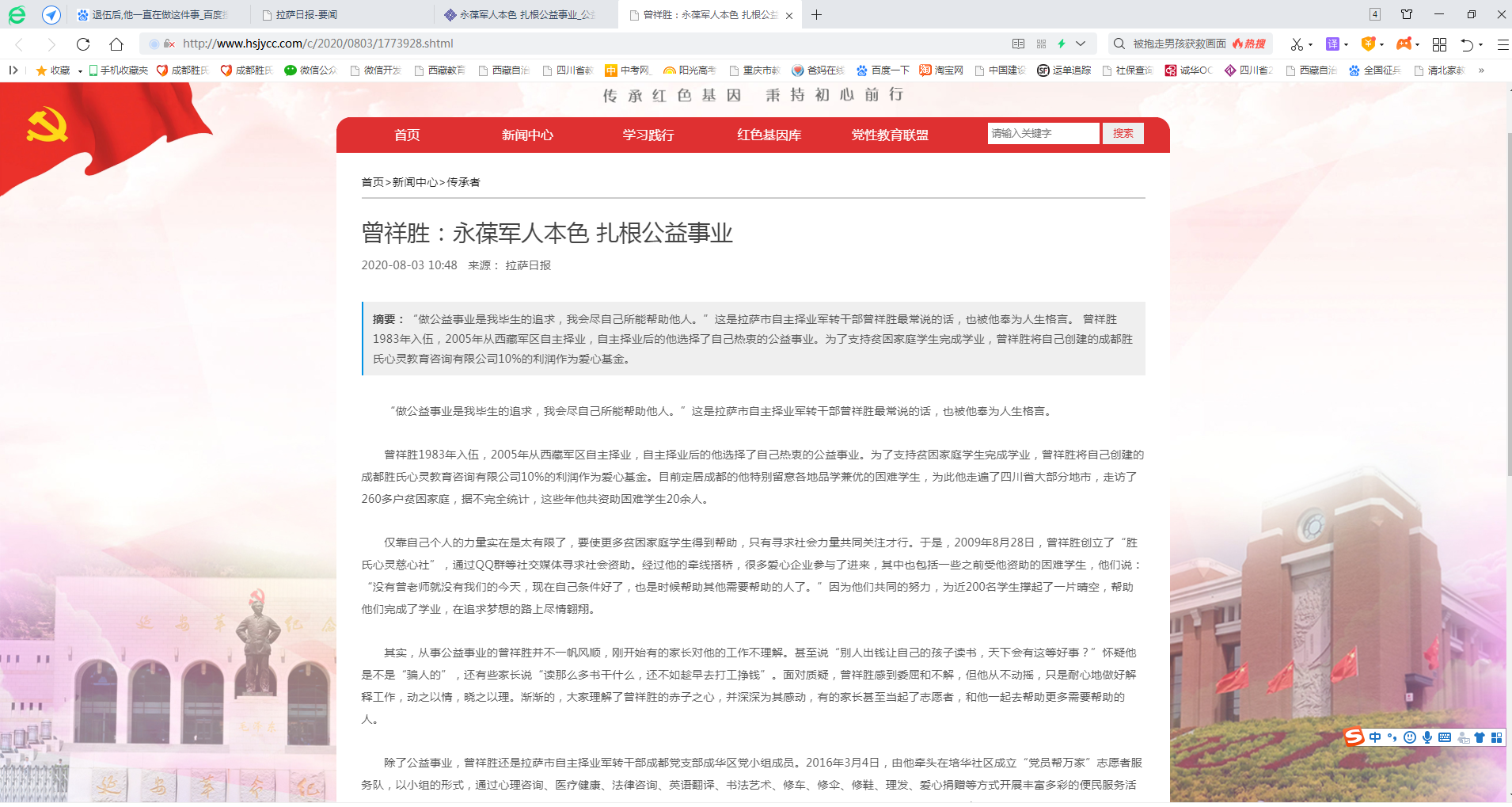Open the 淘宝网 bookmark
Screen dimensions: 1512x807
pyautogui.click(x=941, y=70)
